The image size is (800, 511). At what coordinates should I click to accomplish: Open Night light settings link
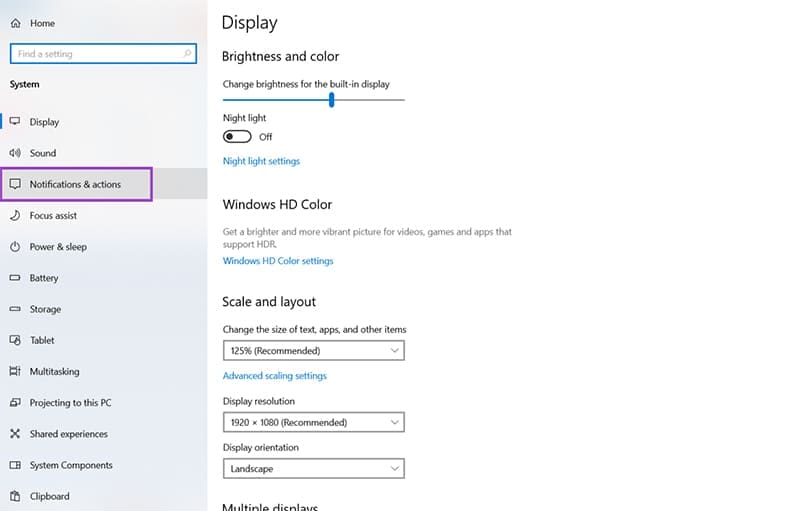pyautogui.click(x=261, y=161)
